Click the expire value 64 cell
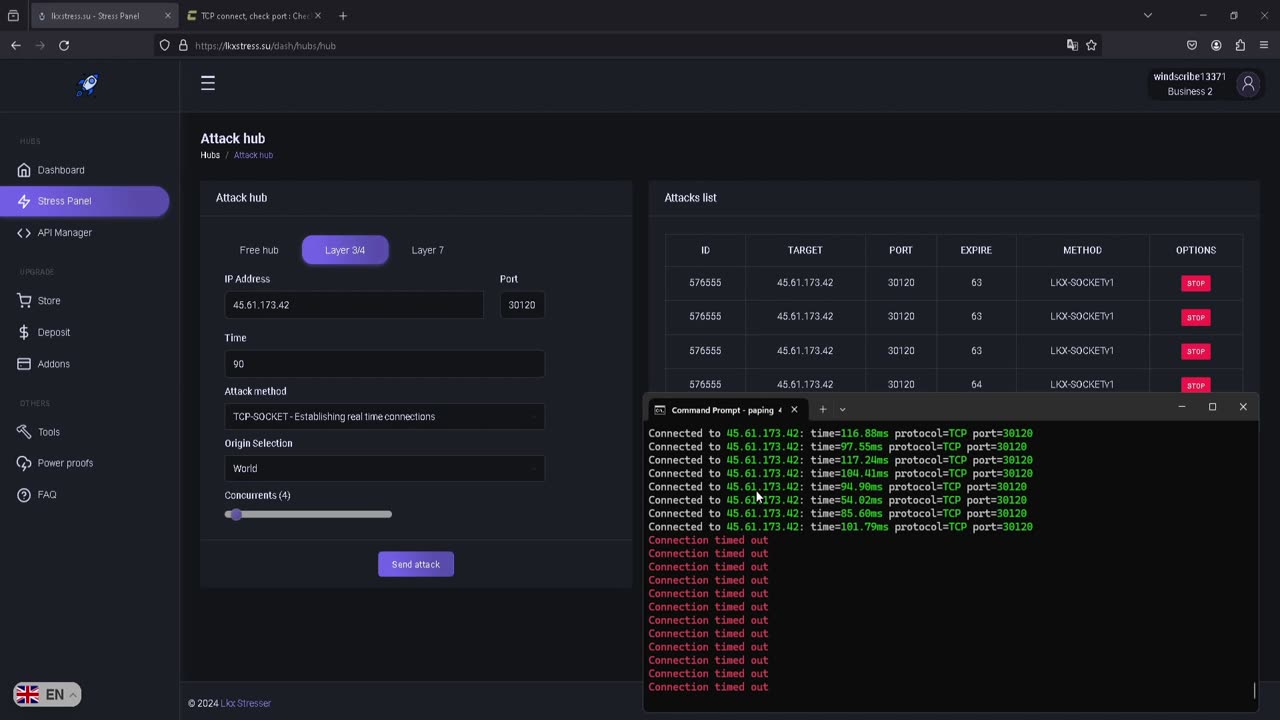Screen dimensions: 1280x720 pyautogui.click(x=976, y=384)
